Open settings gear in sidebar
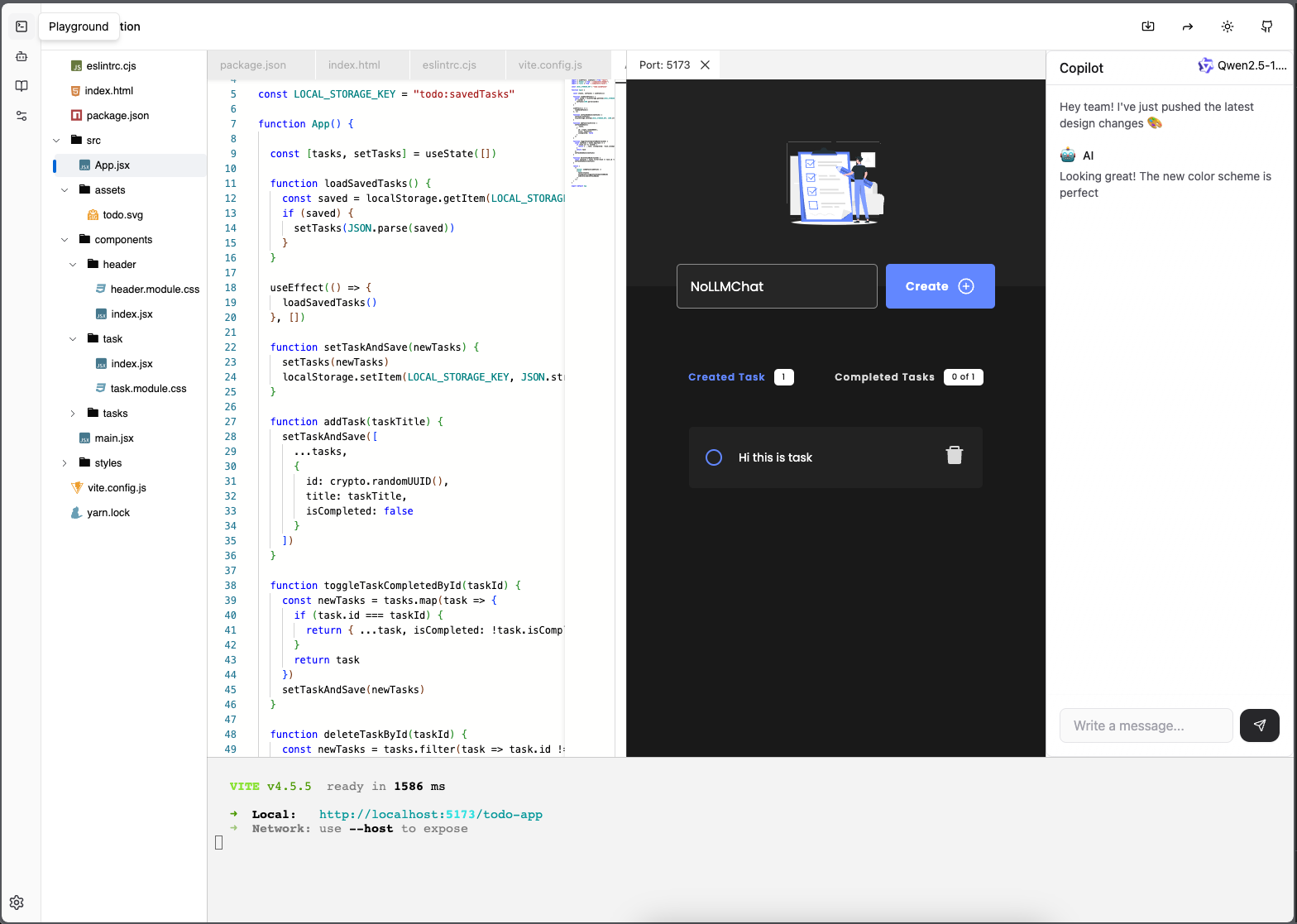Image resolution: width=1297 pixels, height=924 pixels. click(x=17, y=902)
